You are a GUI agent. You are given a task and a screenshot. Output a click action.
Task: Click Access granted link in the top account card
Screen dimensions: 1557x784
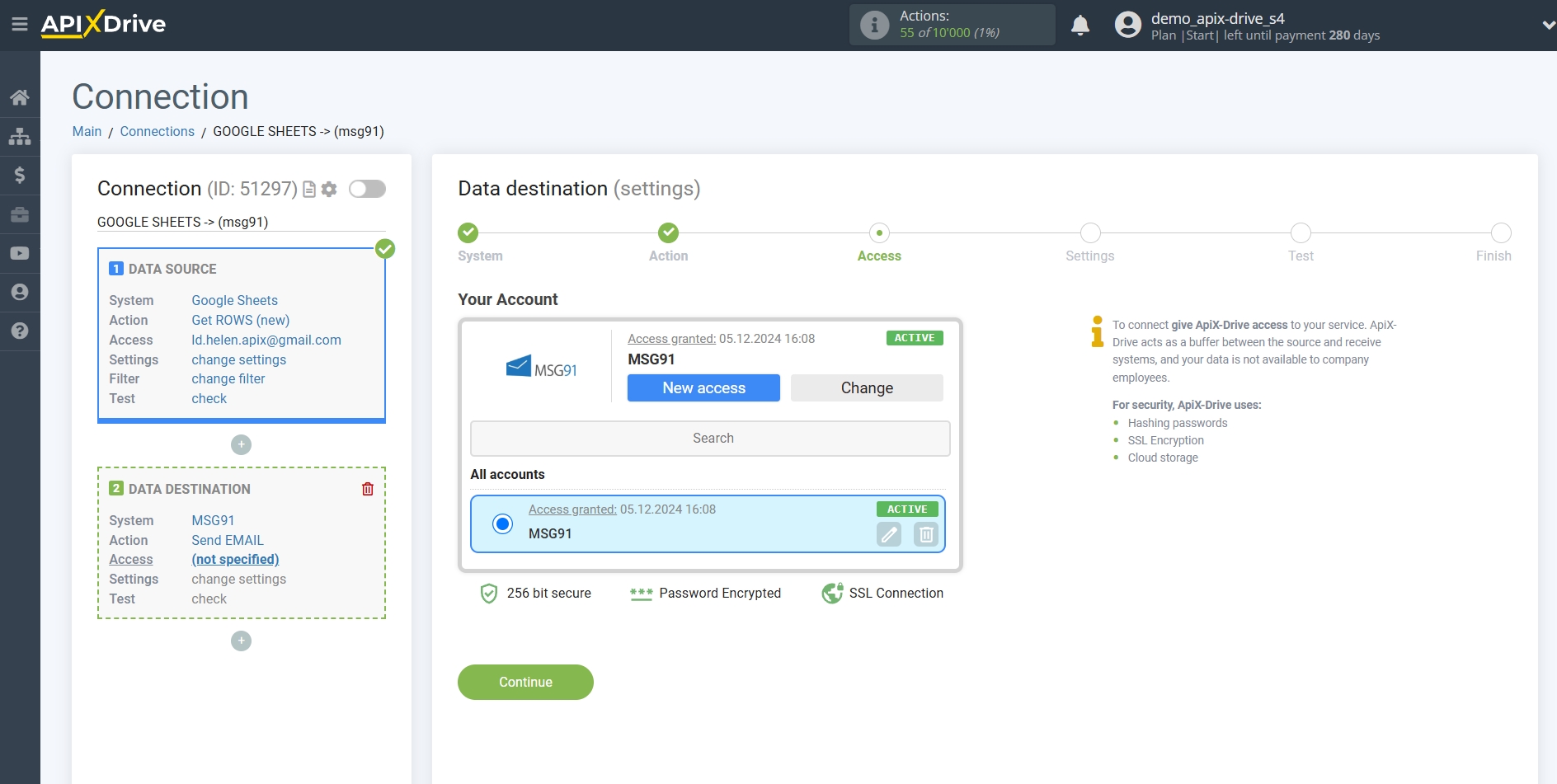click(671, 339)
